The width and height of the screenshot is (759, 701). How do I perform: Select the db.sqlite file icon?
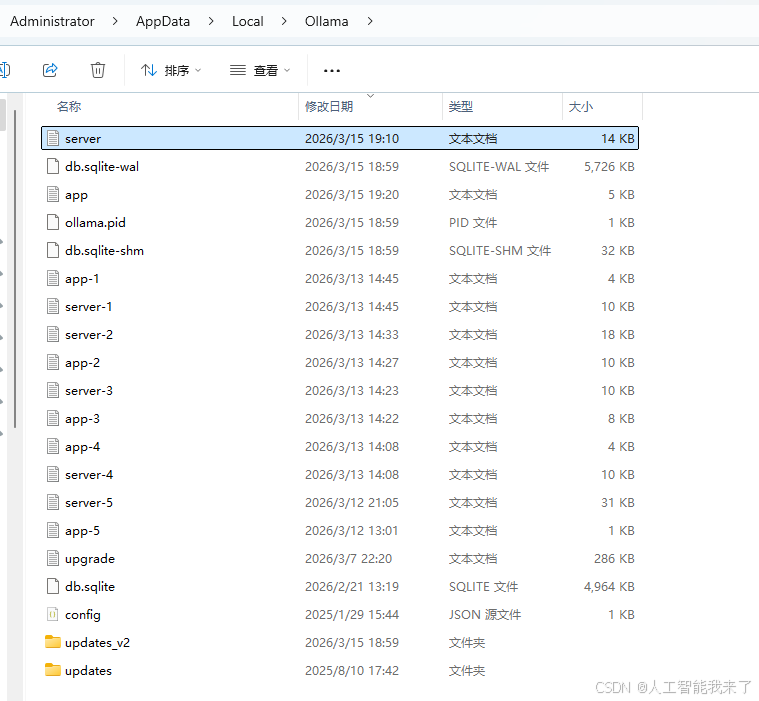point(53,587)
